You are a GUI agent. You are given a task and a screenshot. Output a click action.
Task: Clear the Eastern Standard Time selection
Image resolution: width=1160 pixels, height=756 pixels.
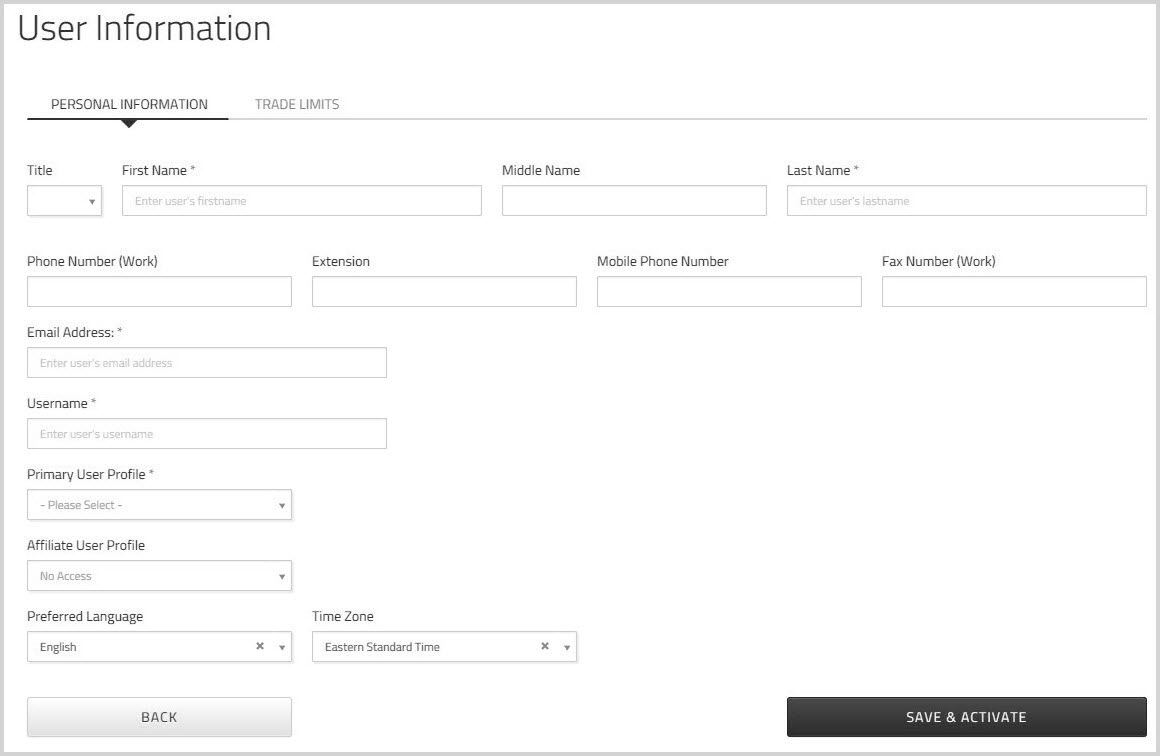(x=544, y=647)
